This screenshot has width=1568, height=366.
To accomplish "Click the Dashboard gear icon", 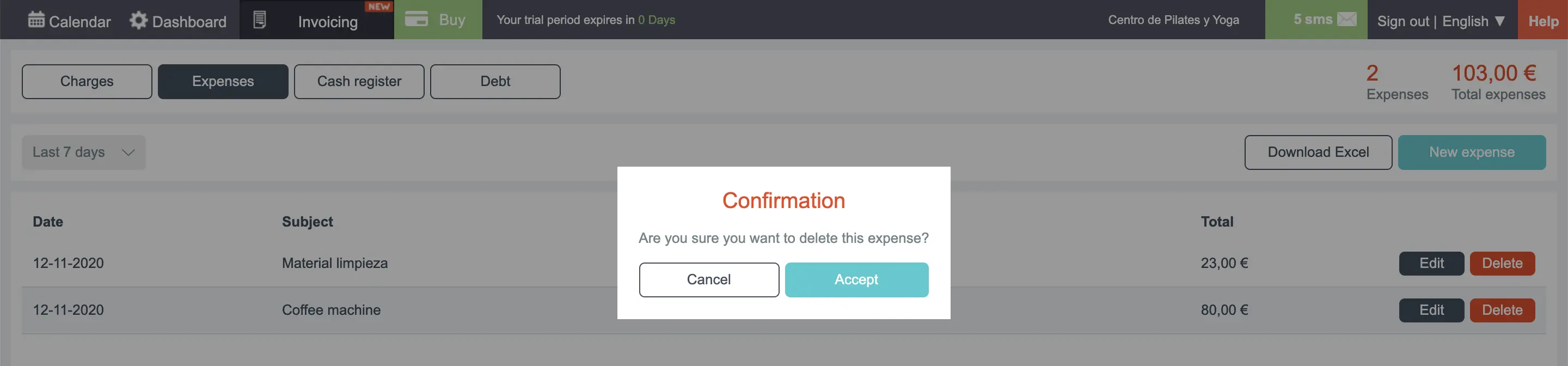I will pos(138,20).
